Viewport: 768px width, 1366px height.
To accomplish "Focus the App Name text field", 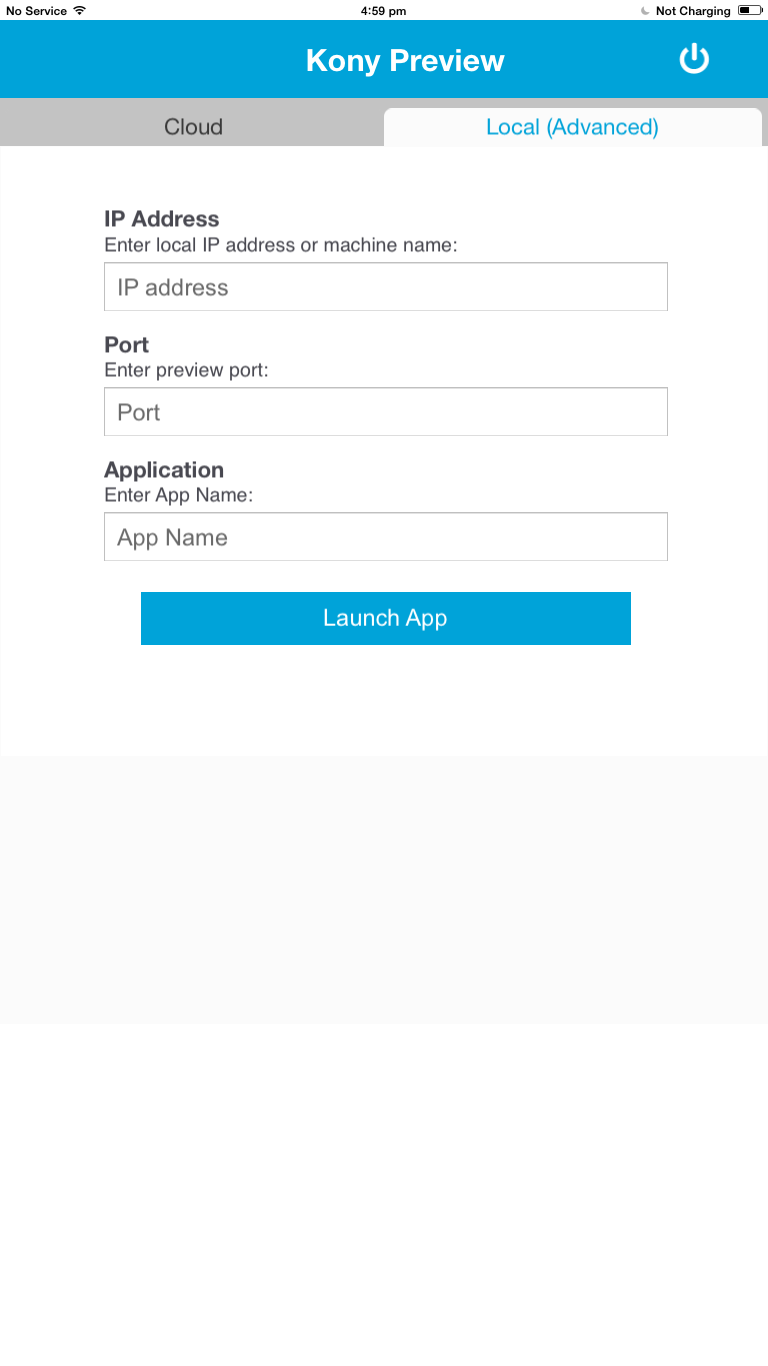I will click(x=385, y=537).
